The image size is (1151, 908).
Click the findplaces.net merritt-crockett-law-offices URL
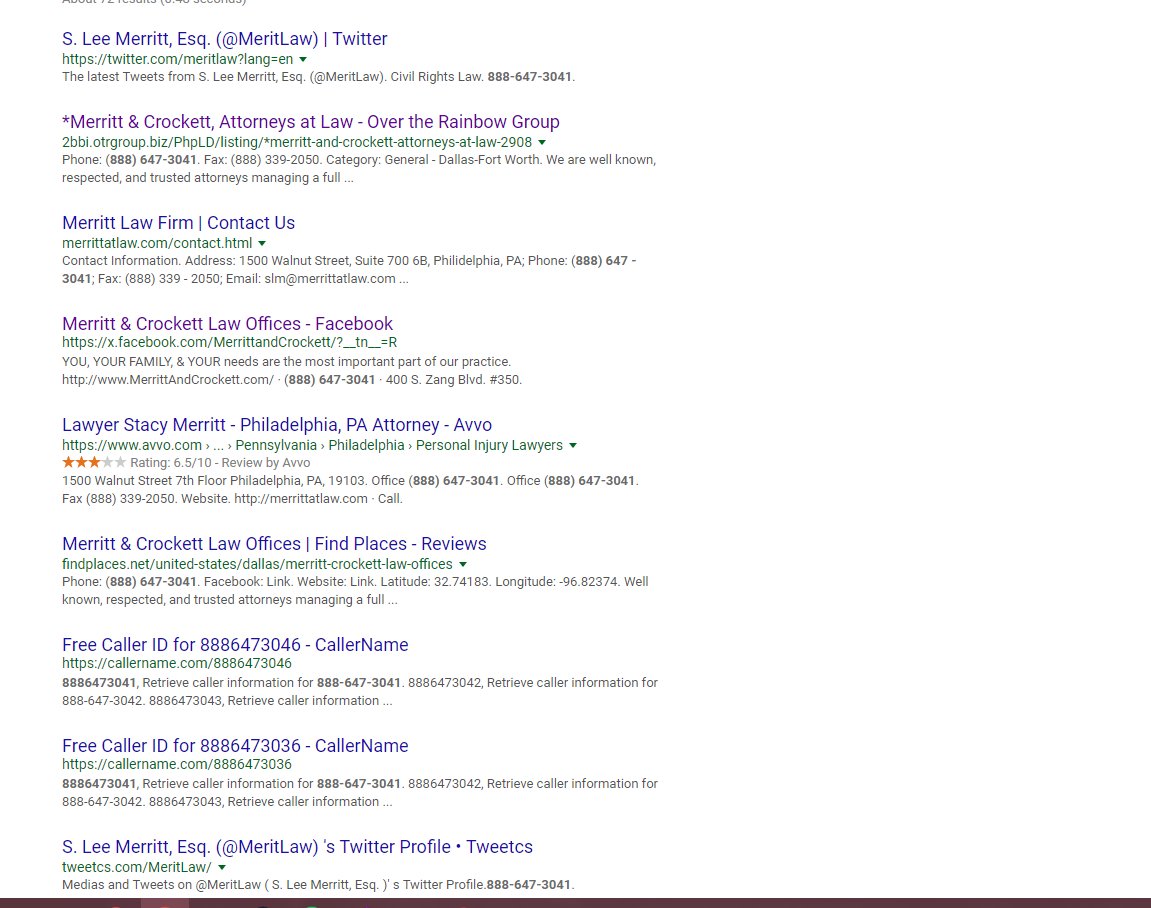(257, 564)
